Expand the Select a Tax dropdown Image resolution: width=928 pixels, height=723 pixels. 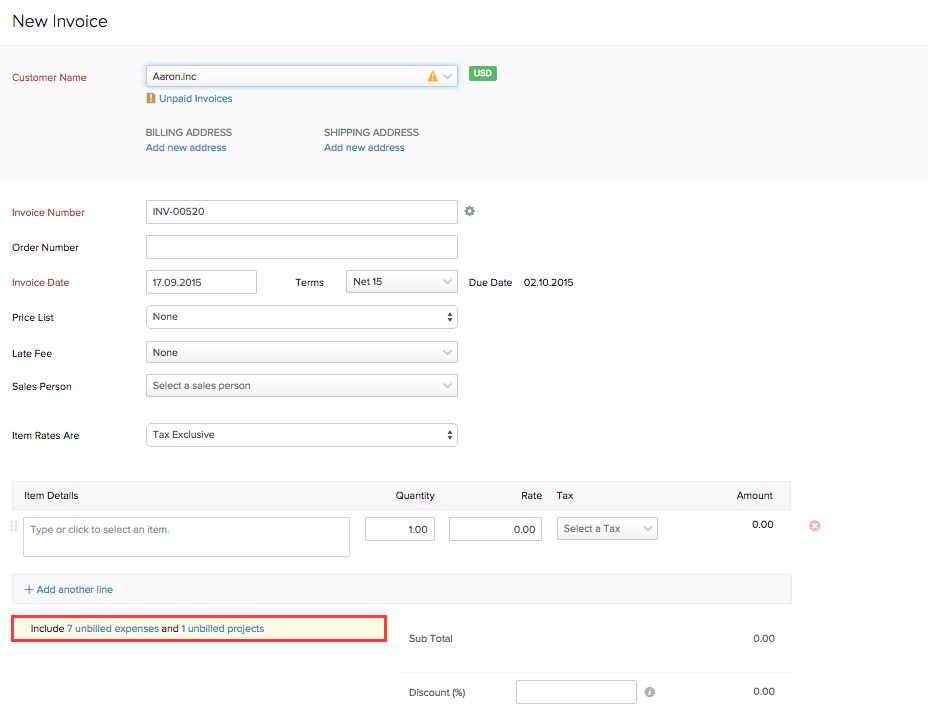[x=606, y=529]
